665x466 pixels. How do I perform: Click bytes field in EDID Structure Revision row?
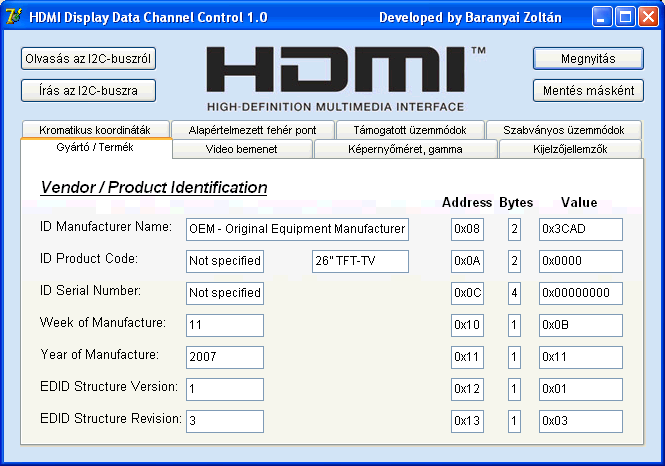(514, 421)
